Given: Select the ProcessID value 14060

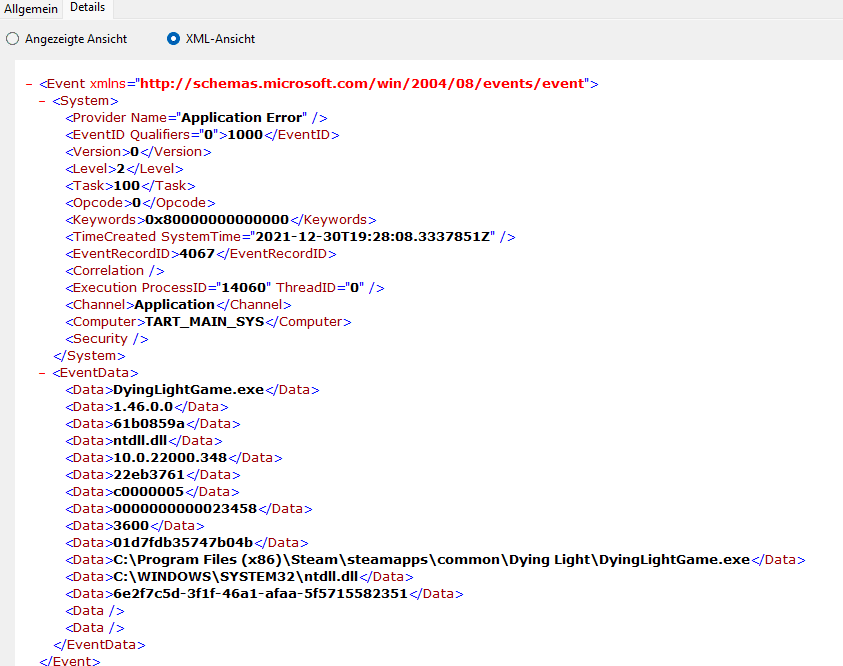Looking at the screenshot, I should [x=244, y=288].
